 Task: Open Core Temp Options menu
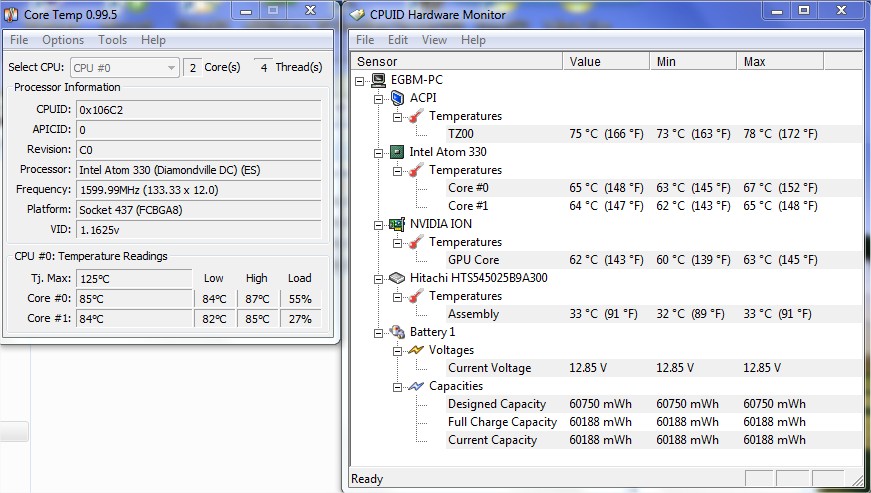[63, 40]
